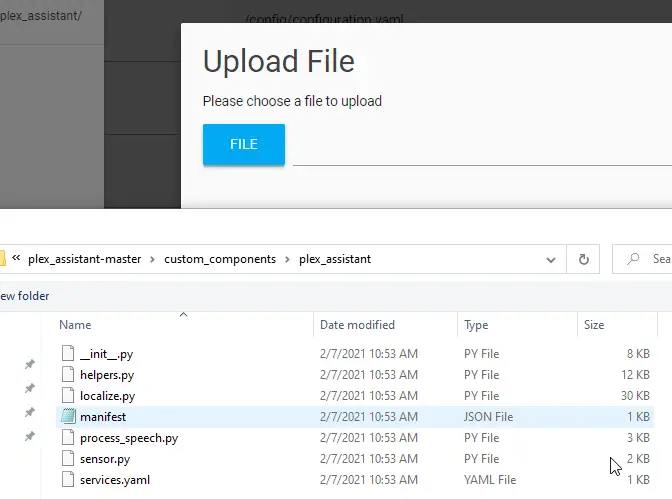672x499 pixels.
Task: Click the sensor.py file icon
Action: tap(68, 458)
